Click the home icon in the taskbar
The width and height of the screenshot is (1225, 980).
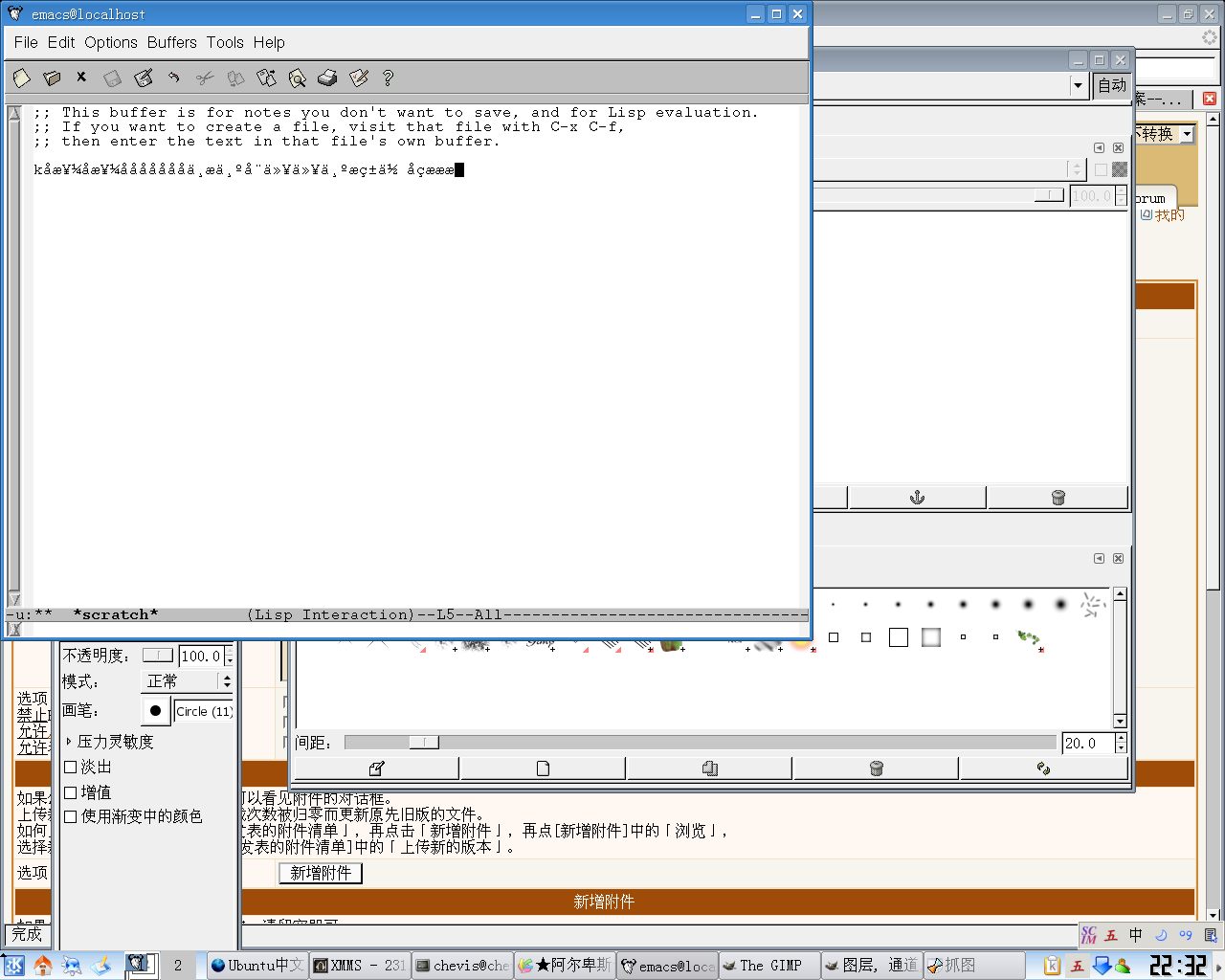click(43, 966)
